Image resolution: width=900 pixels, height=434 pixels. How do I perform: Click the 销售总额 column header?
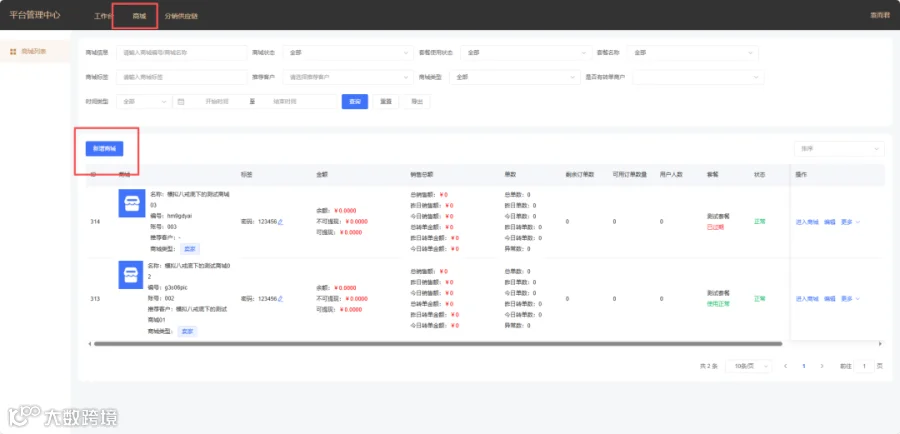click(422, 174)
